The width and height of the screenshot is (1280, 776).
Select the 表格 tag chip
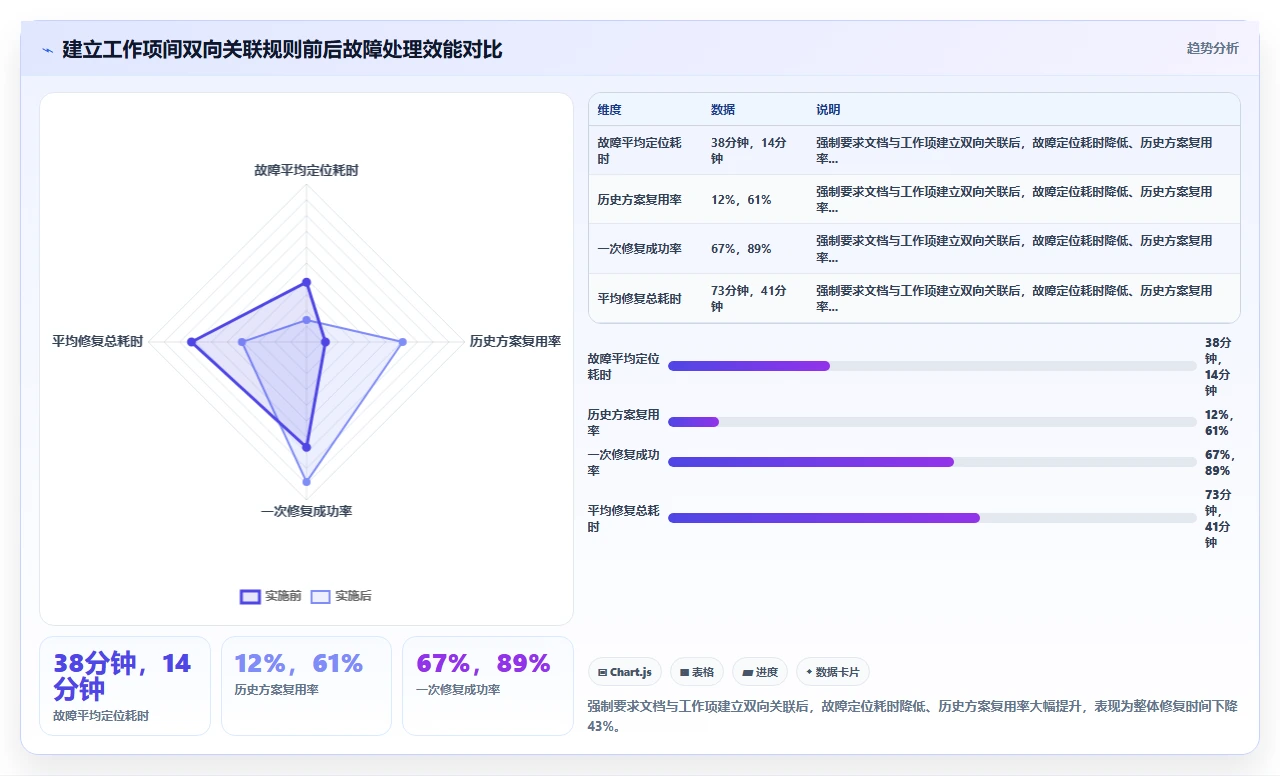(x=697, y=672)
